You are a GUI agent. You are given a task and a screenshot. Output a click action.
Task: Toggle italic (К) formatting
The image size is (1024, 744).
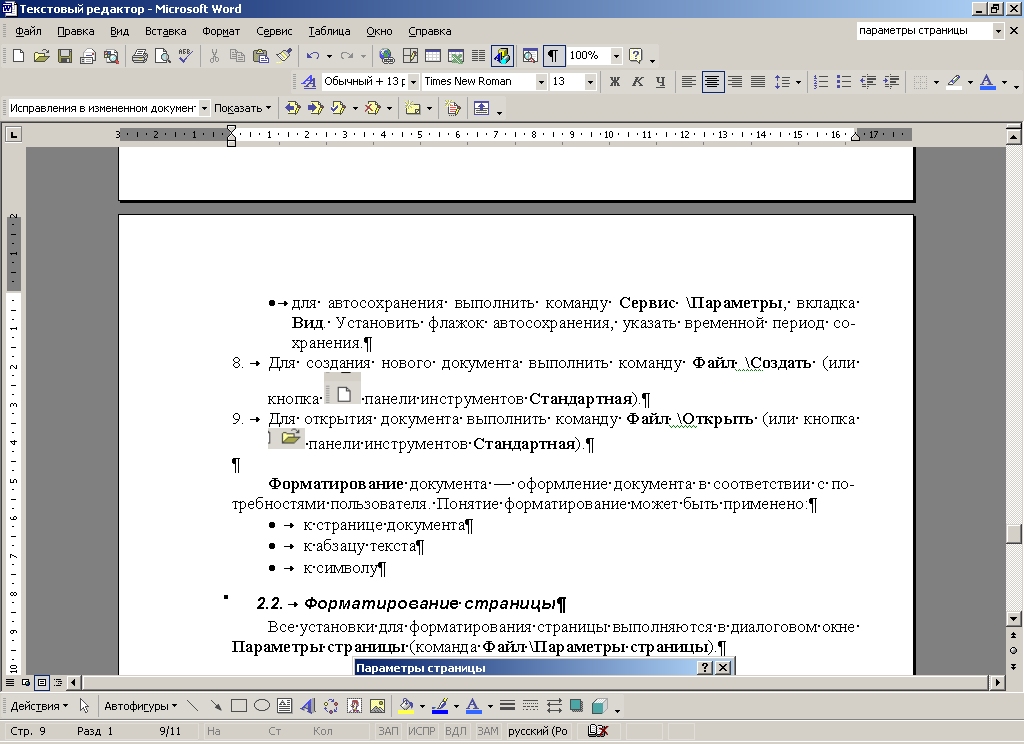(637, 82)
